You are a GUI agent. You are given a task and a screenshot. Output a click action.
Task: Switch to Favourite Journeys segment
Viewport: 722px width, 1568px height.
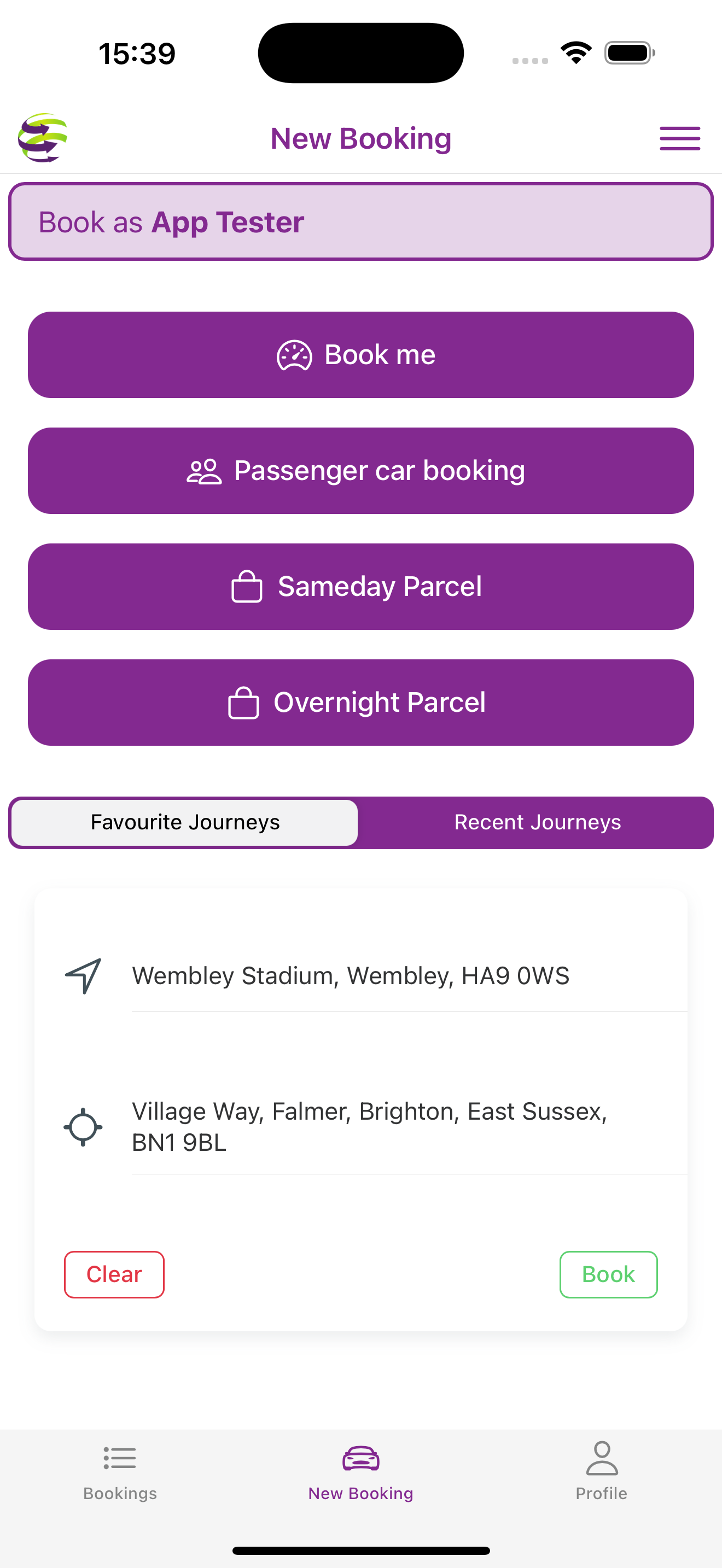[x=184, y=822]
